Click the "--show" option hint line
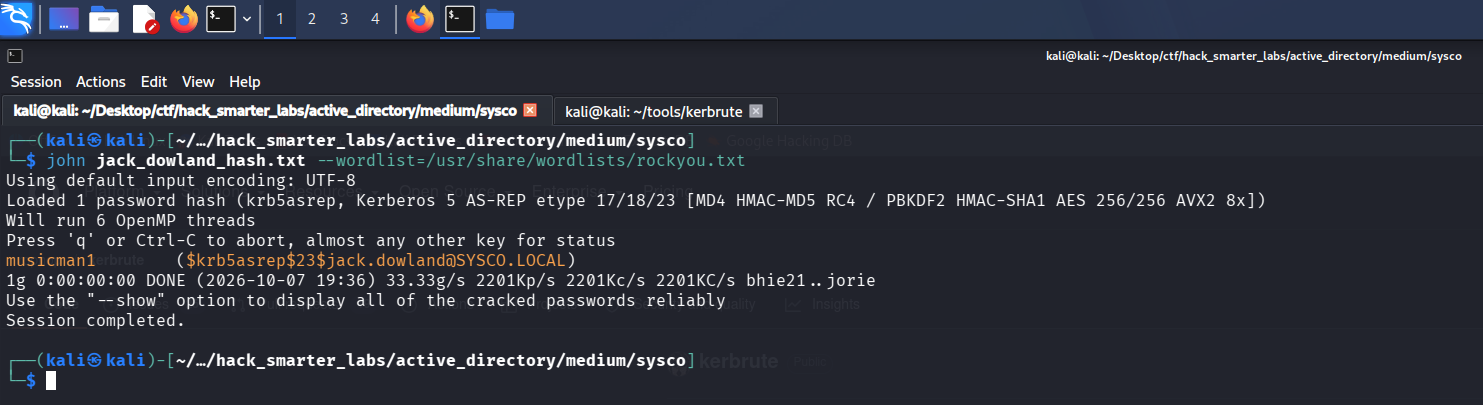This screenshot has width=1483, height=405. tap(366, 301)
